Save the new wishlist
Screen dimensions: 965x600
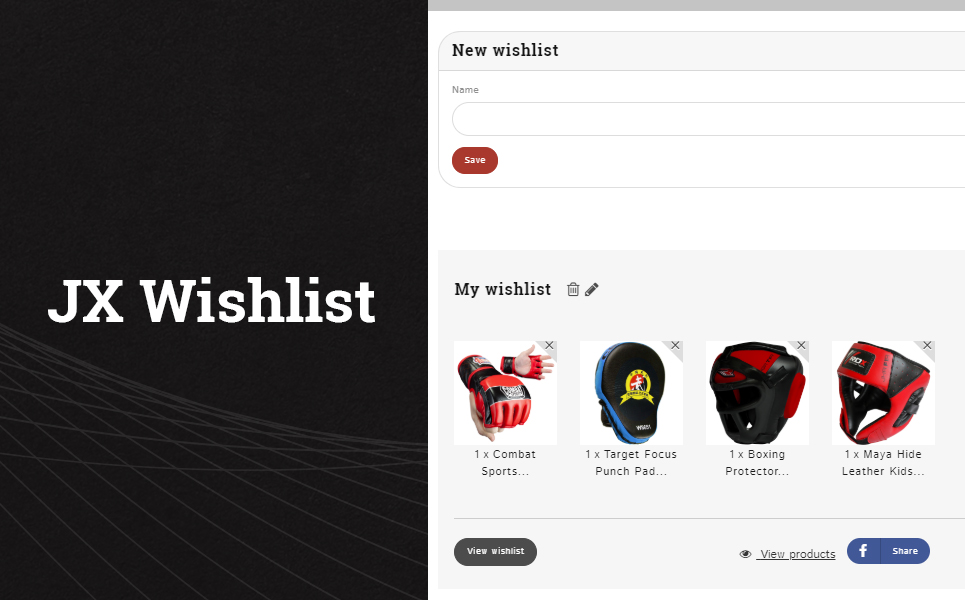point(474,160)
